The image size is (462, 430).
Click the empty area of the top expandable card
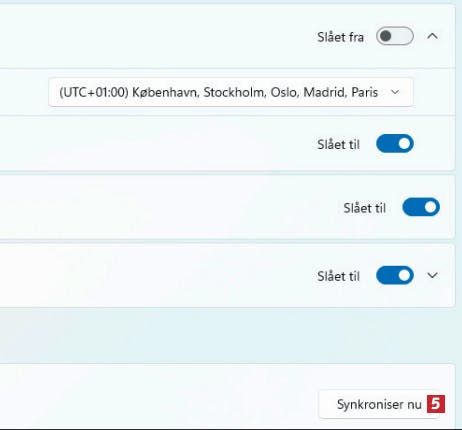pos(150,36)
